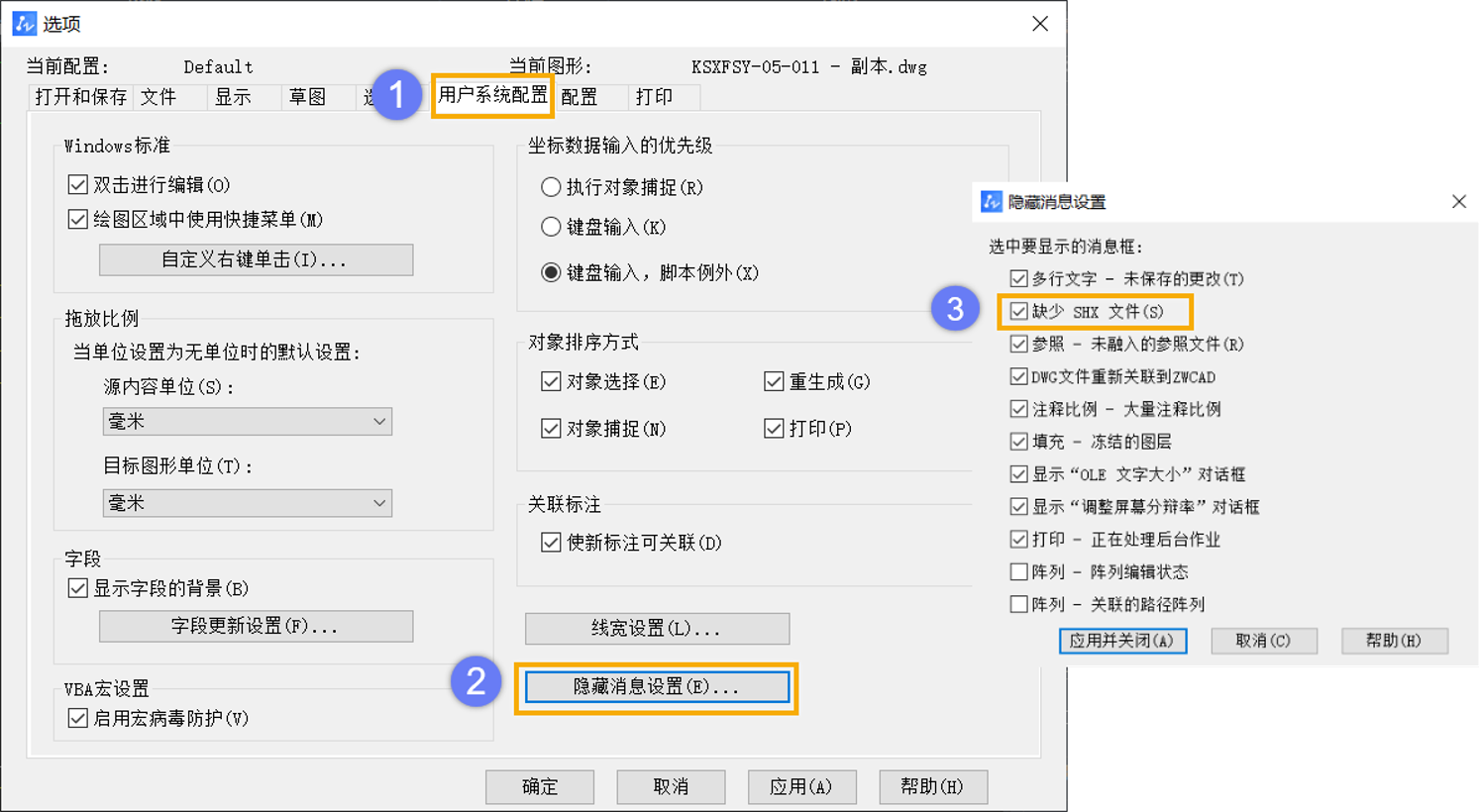
Task: Enable 阵列 - 阵列编辑状态 checkbox
Action: tap(1018, 571)
